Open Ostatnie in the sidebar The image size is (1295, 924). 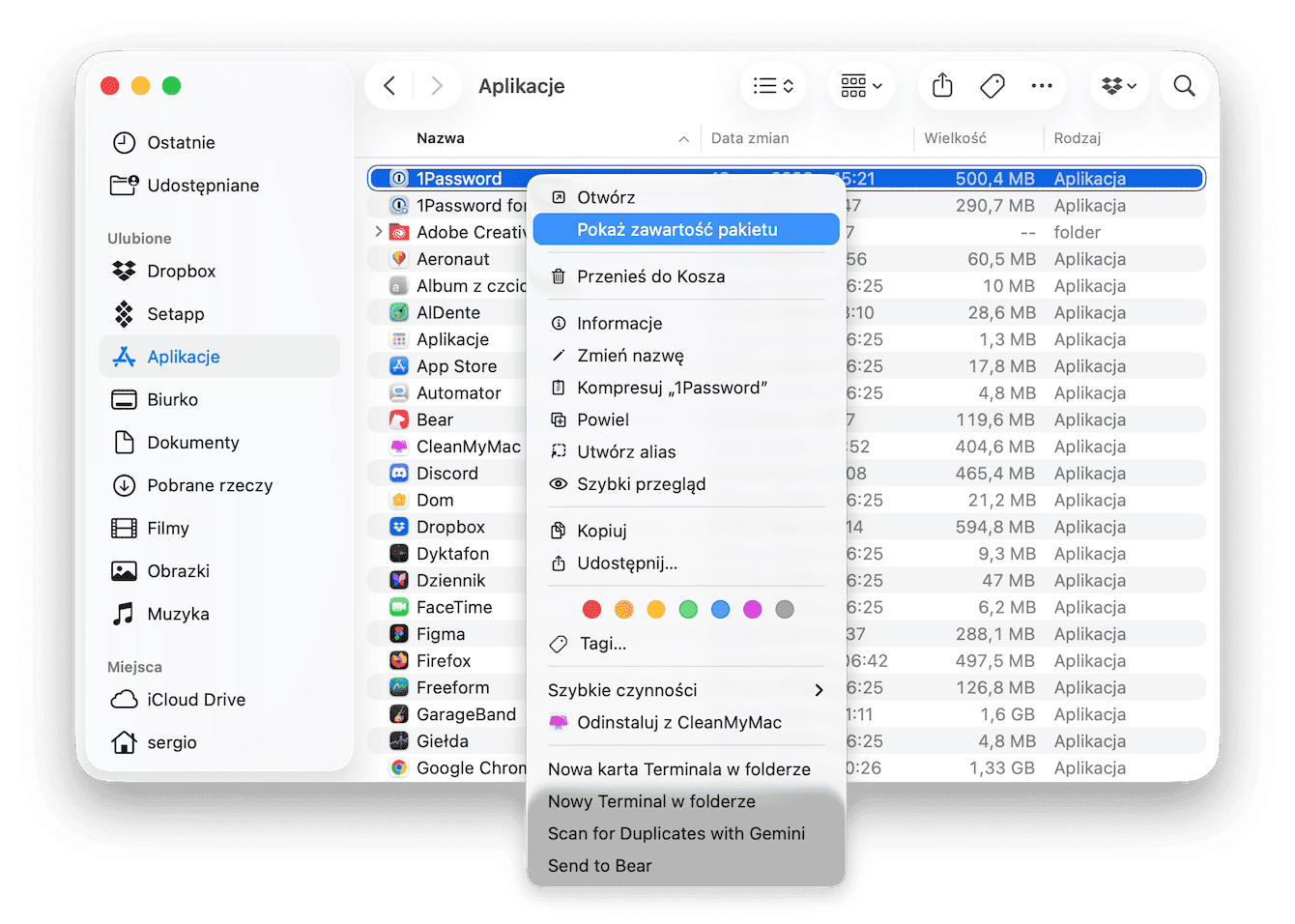pos(221,143)
